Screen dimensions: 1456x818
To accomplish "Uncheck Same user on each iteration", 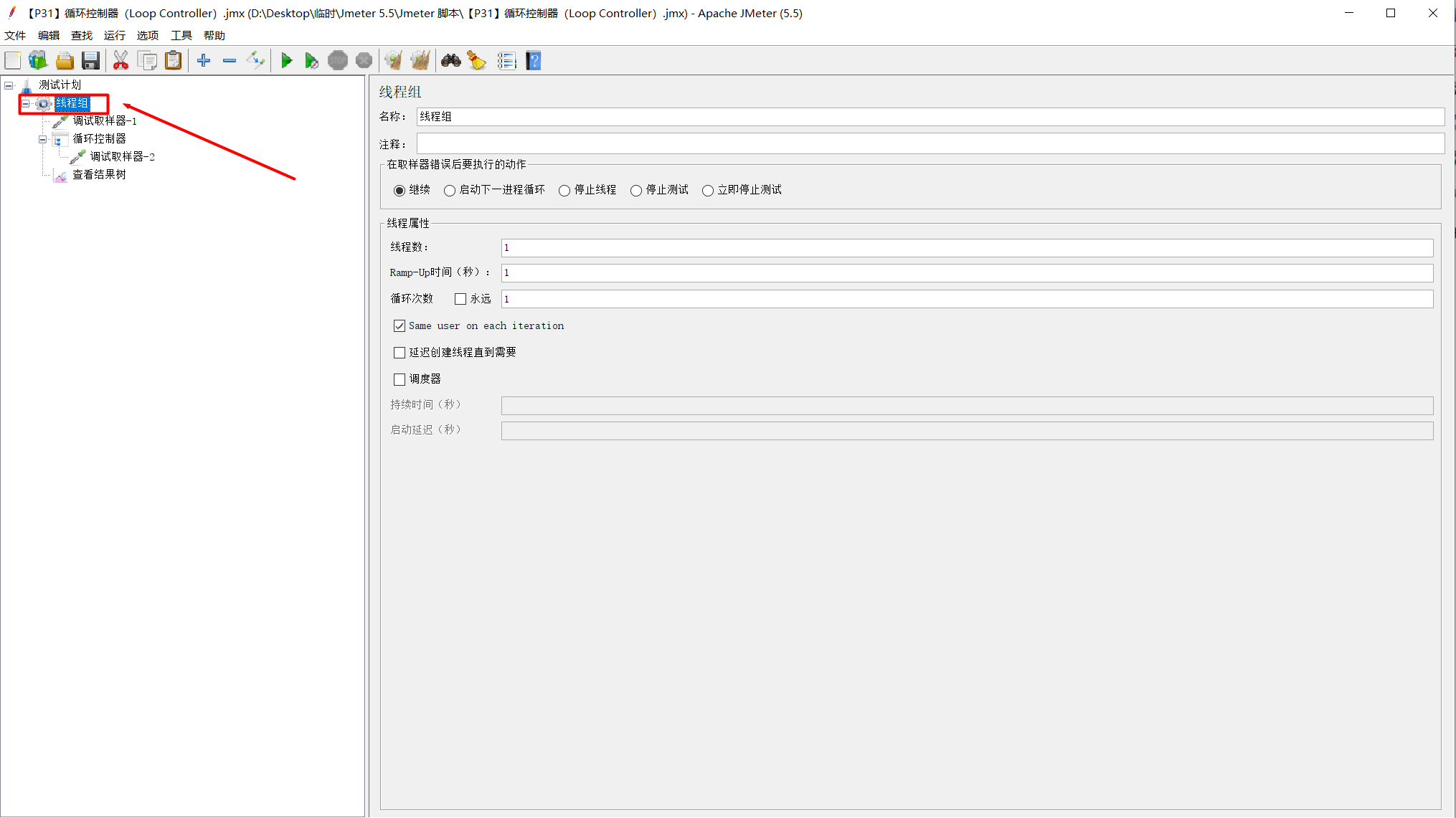I will pyautogui.click(x=400, y=325).
